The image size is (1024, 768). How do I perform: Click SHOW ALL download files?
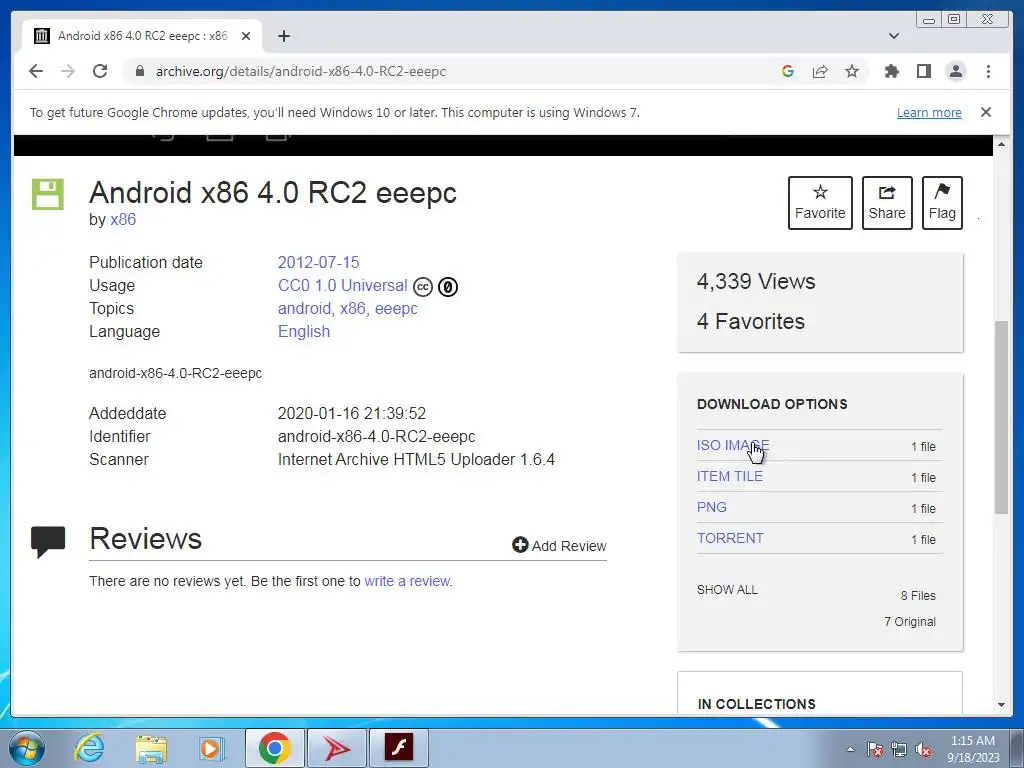[727, 590]
